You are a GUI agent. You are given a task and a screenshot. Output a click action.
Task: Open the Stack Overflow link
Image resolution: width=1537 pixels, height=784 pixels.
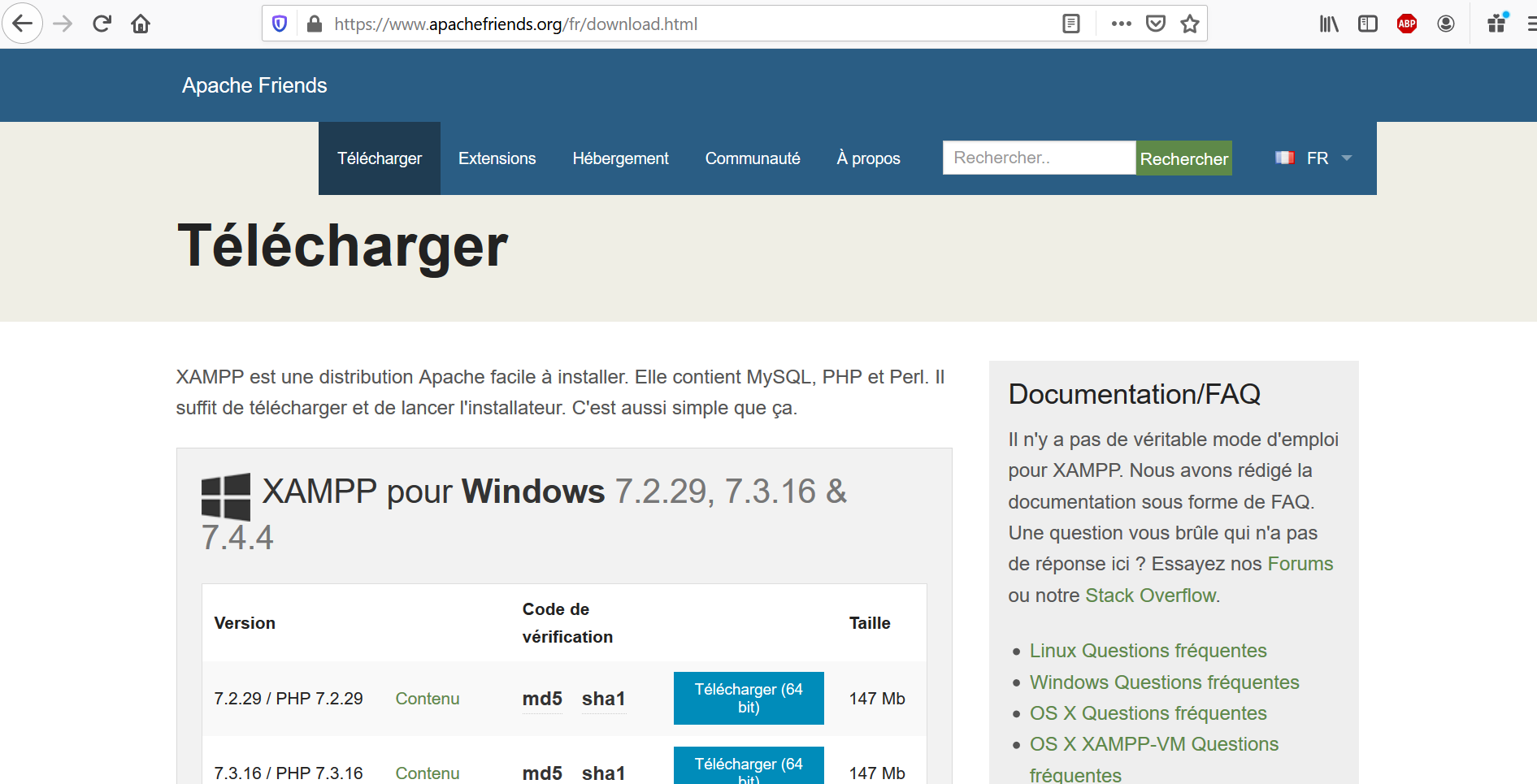point(1151,596)
